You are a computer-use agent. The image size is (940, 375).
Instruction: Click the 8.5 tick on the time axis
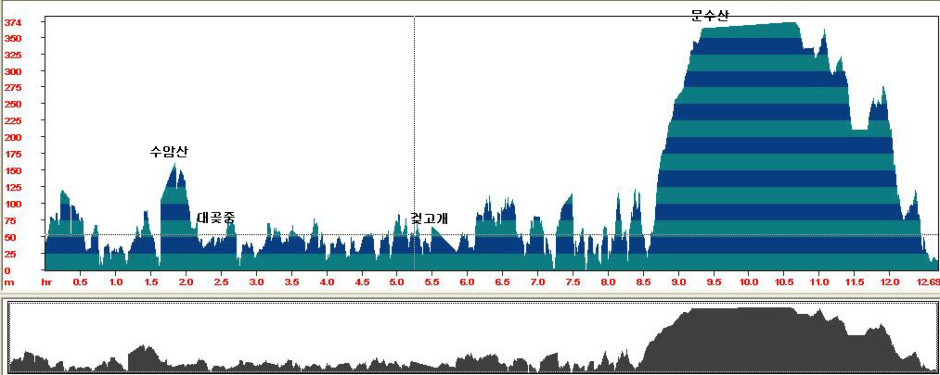[643, 281]
